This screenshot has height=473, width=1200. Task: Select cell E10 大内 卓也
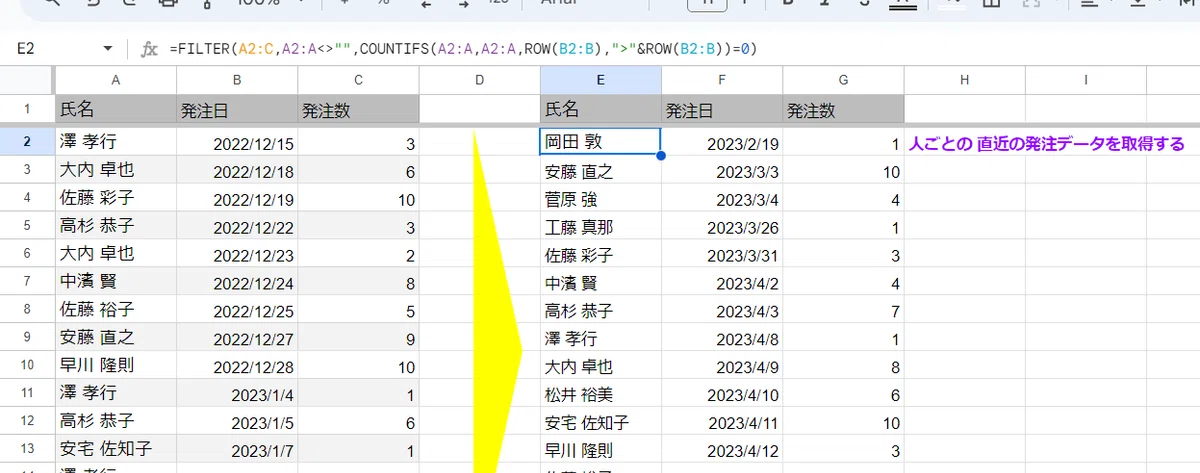pyautogui.click(x=600, y=365)
